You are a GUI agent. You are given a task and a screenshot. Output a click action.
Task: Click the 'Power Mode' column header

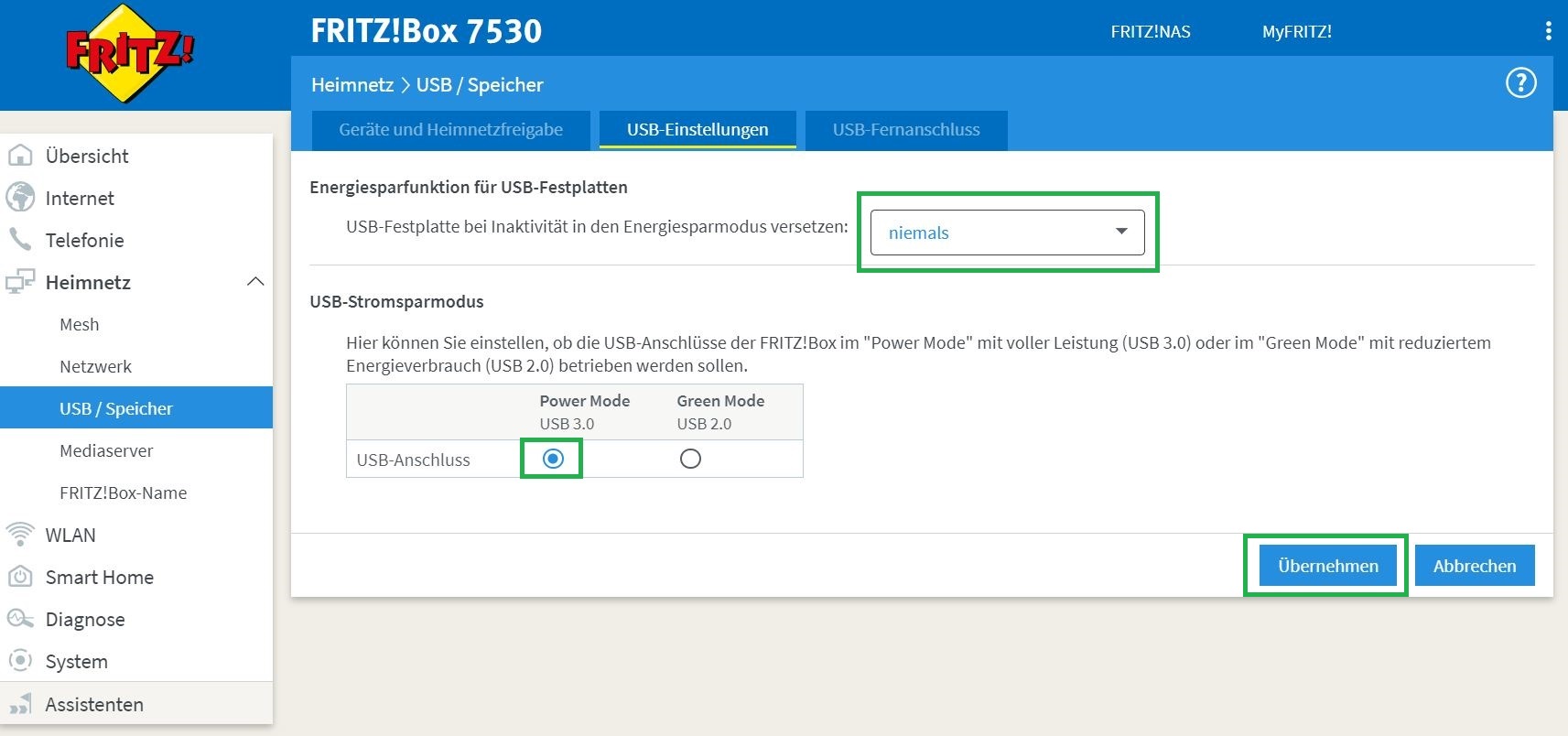tap(585, 400)
